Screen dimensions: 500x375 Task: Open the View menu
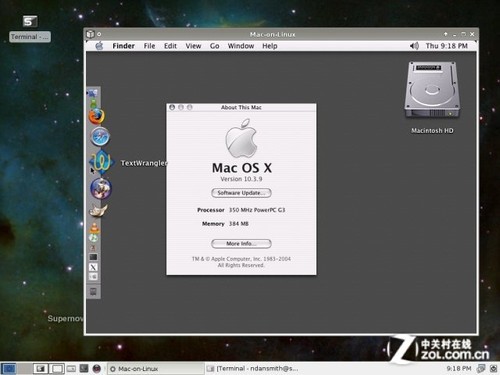(193, 46)
